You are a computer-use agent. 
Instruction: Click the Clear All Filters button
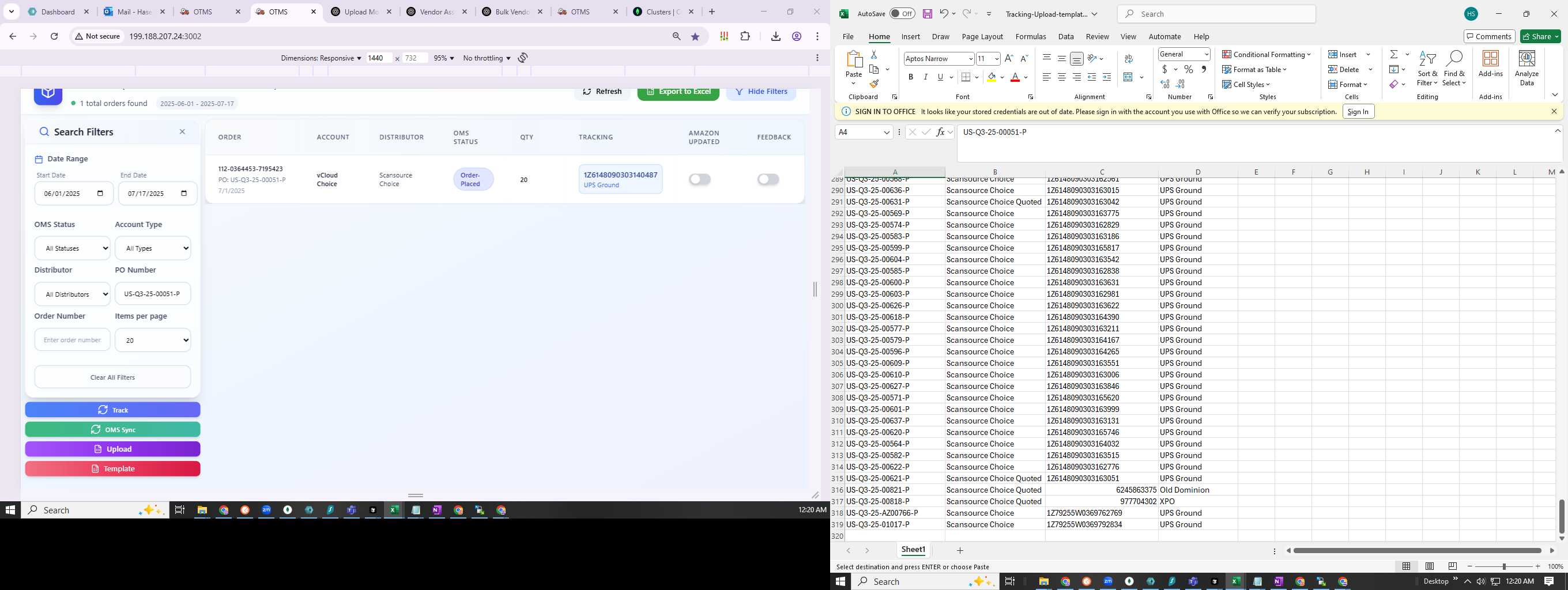(x=112, y=377)
